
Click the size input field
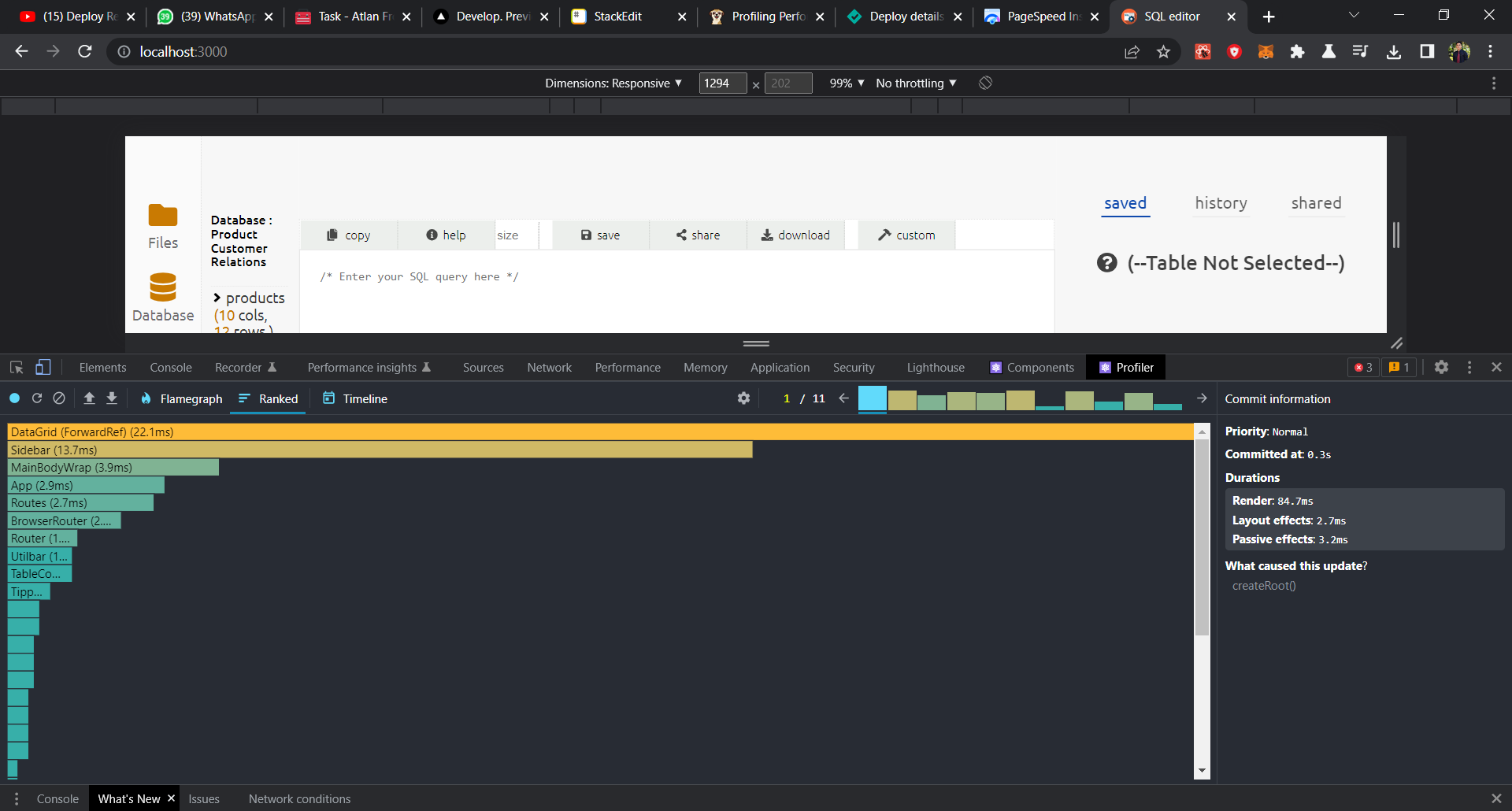[x=517, y=235]
